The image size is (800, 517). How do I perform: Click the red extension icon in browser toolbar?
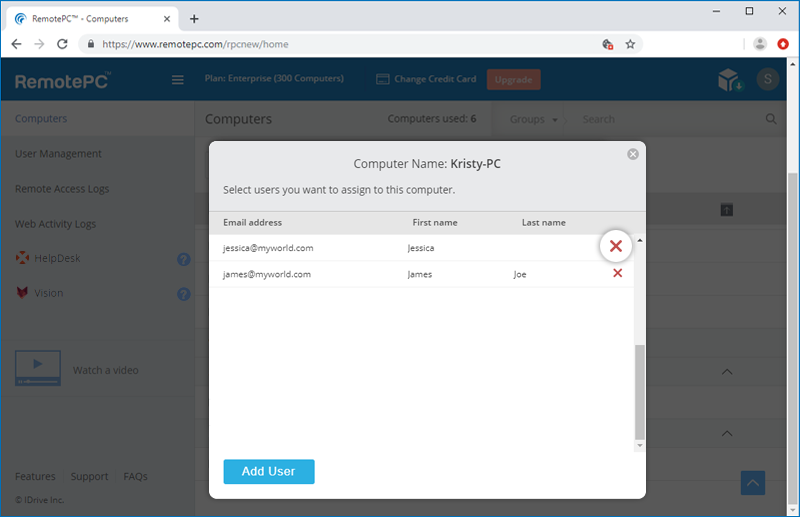pos(783,44)
